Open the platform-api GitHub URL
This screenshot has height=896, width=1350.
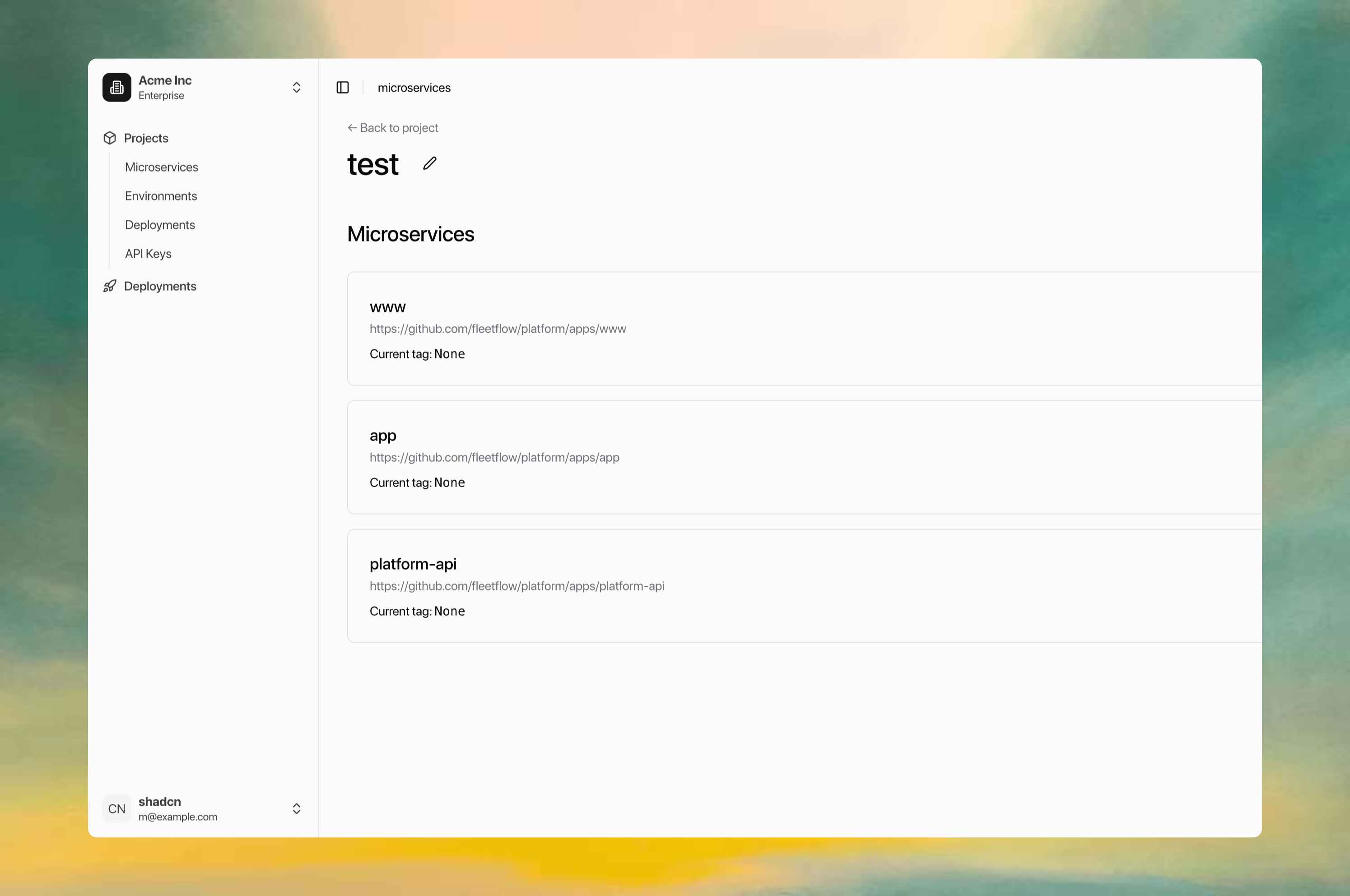pyautogui.click(x=517, y=586)
